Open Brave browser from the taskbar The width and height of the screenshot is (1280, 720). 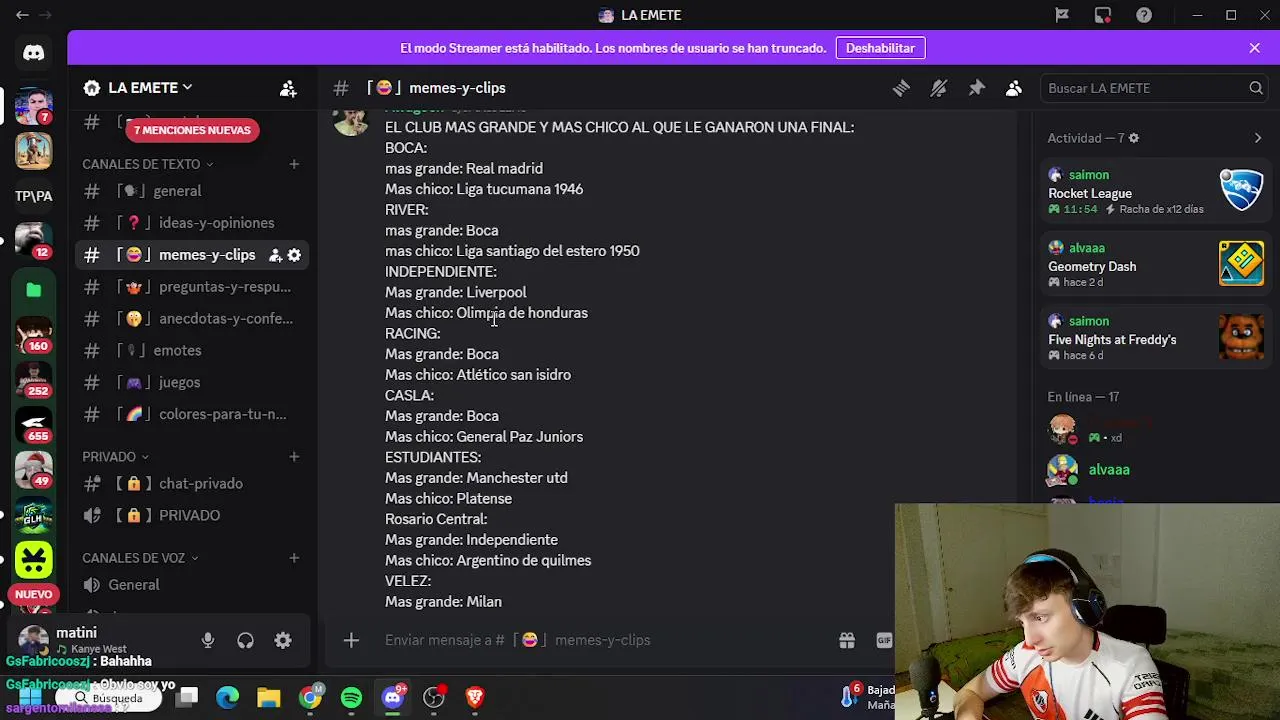(x=475, y=697)
